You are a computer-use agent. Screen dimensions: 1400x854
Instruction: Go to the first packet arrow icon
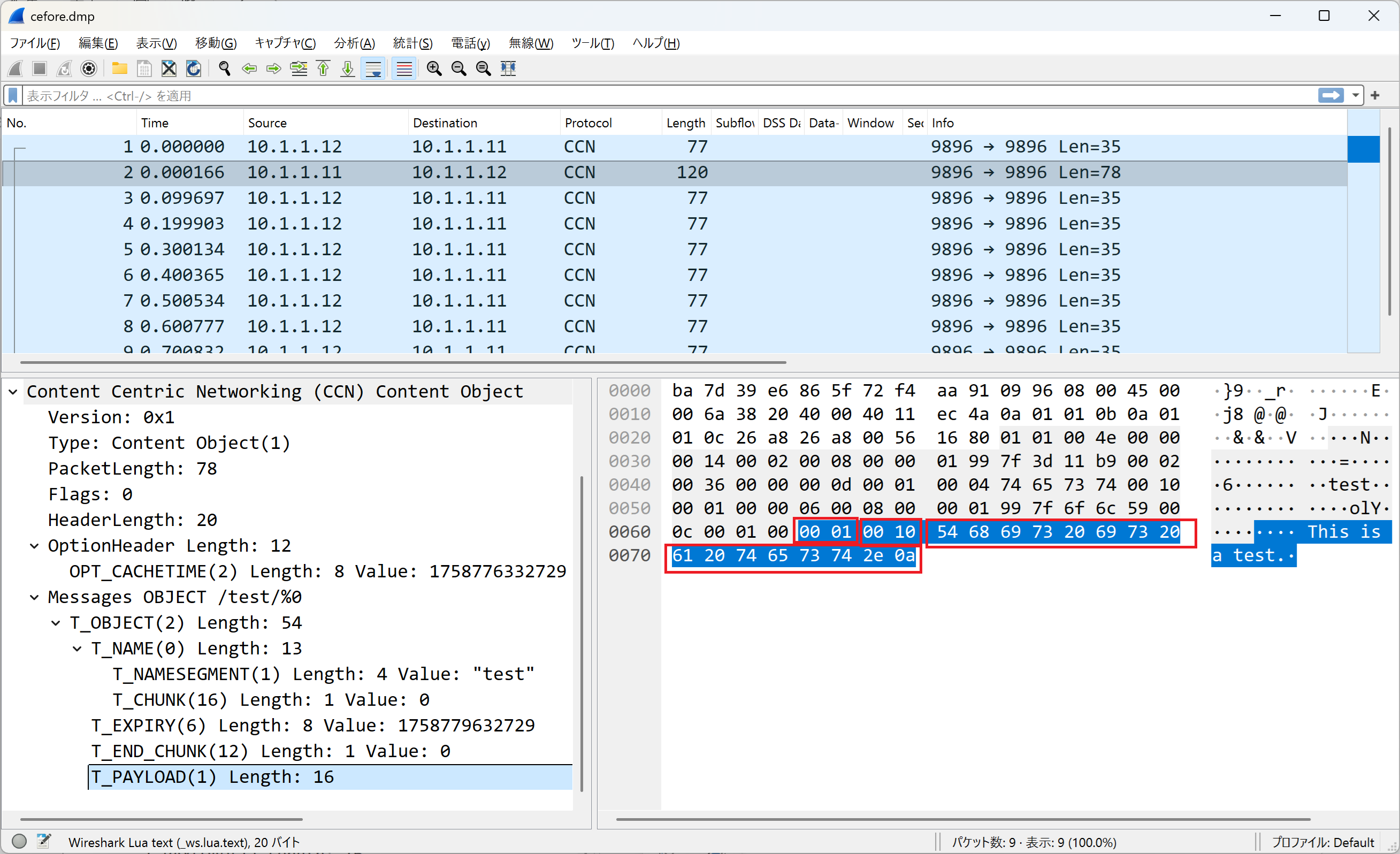click(x=323, y=68)
